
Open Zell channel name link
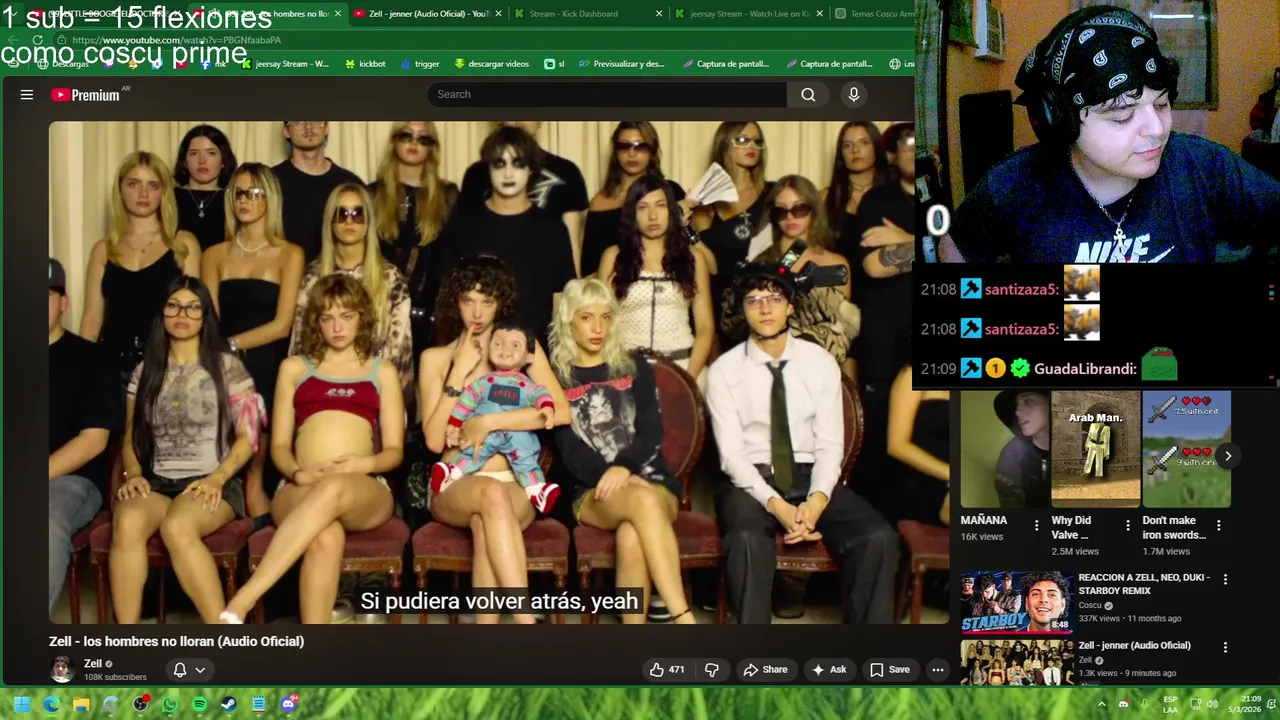pos(93,664)
